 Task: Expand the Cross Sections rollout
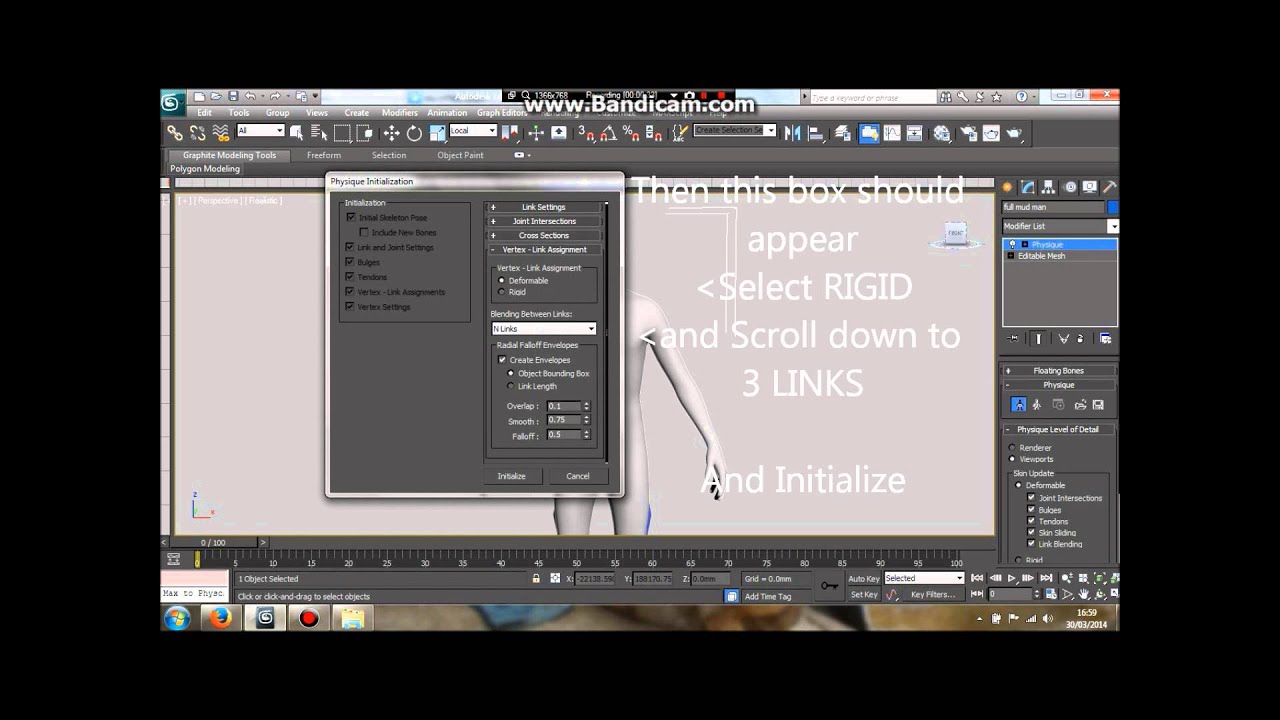(544, 235)
